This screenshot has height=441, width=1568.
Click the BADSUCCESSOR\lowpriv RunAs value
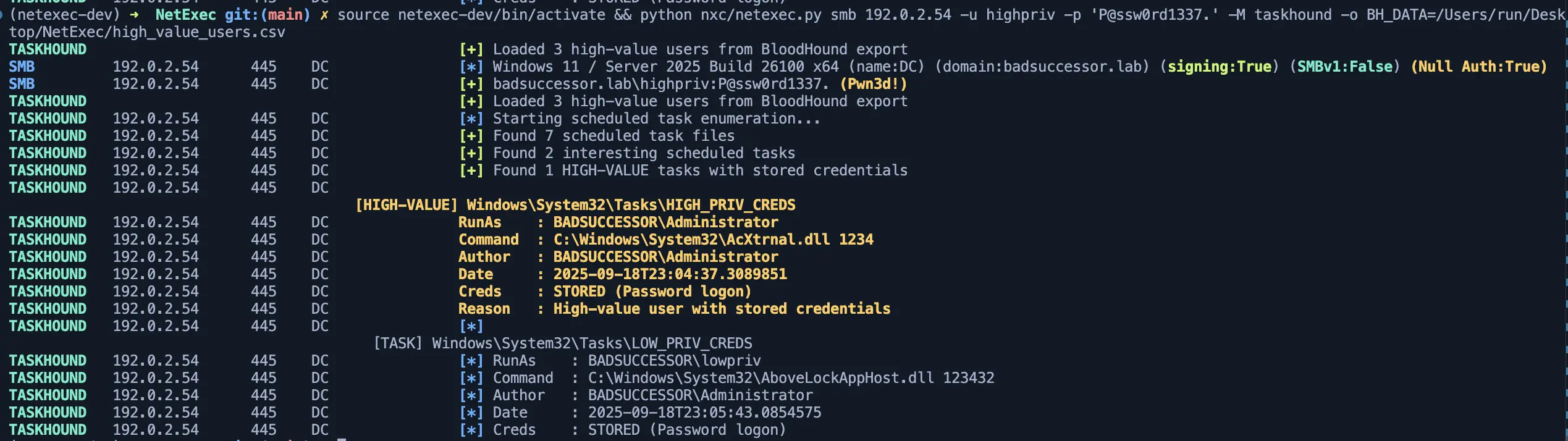[x=674, y=360]
